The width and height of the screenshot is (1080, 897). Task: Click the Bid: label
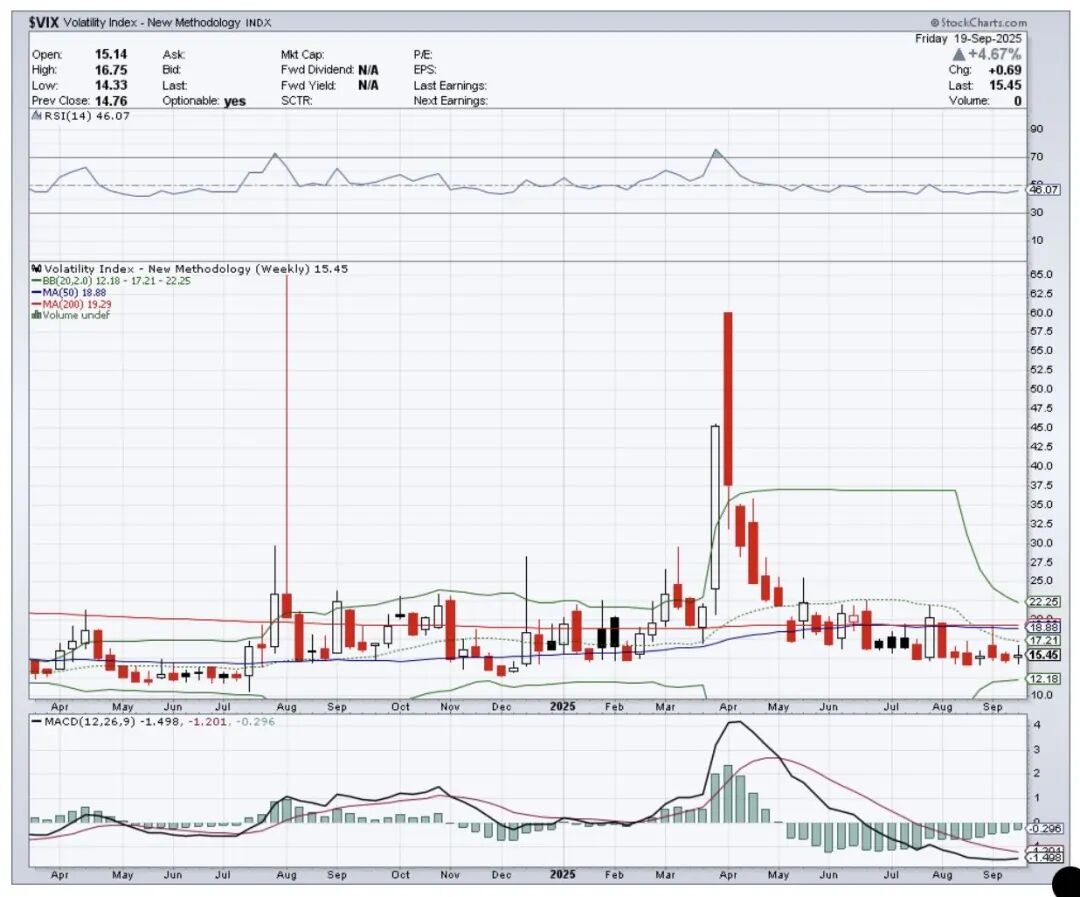172,70
